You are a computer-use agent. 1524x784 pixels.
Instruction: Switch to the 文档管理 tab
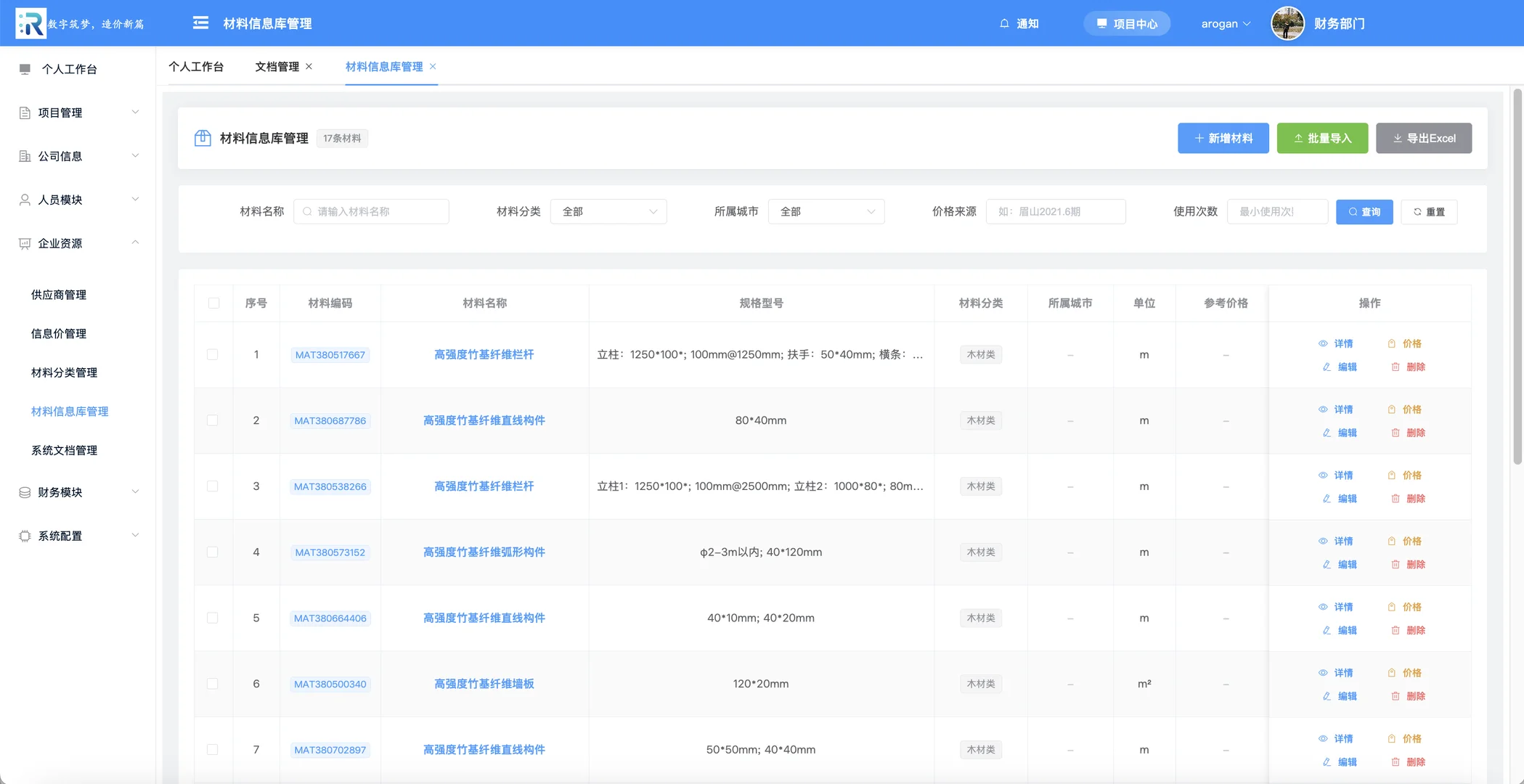(x=277, y=66)
